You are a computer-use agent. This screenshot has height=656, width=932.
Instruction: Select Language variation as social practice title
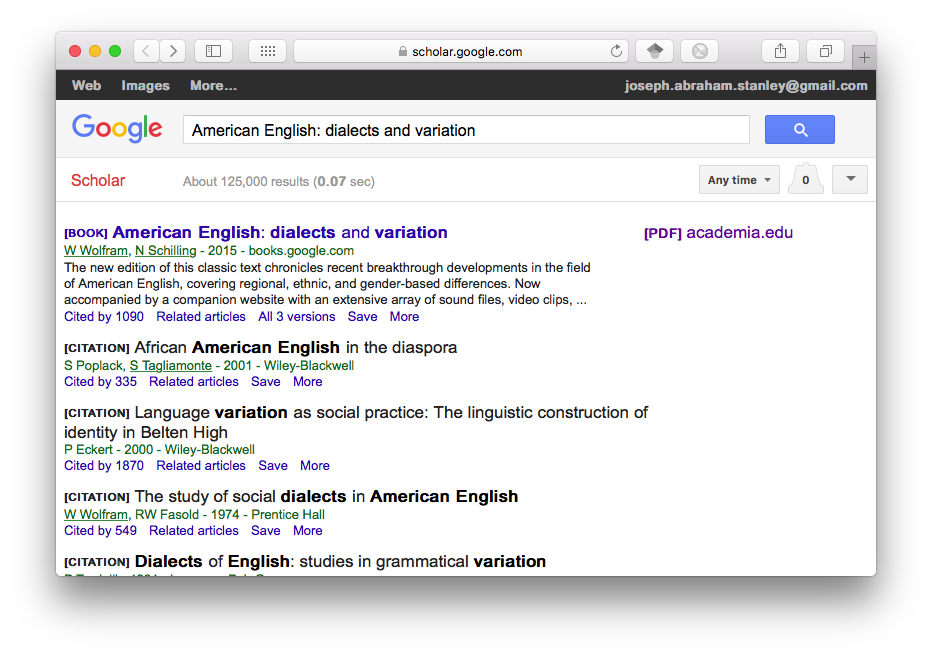(x=356, y=422)
